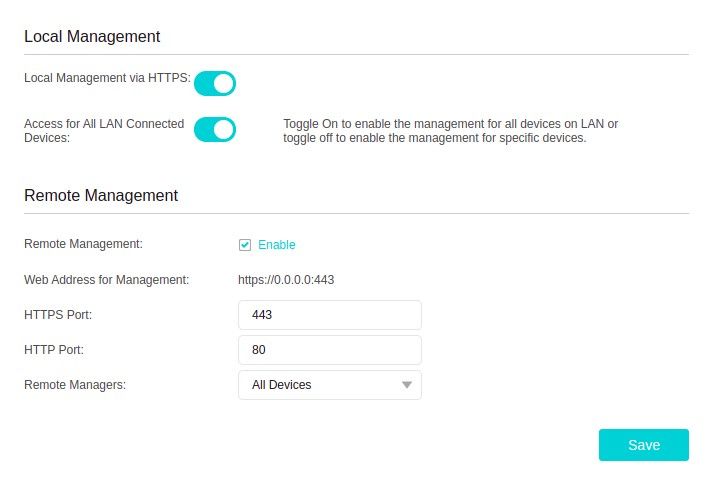706x478 pixels.
Task: Click the Local Management section heading
Action: [x=92, y=36]
